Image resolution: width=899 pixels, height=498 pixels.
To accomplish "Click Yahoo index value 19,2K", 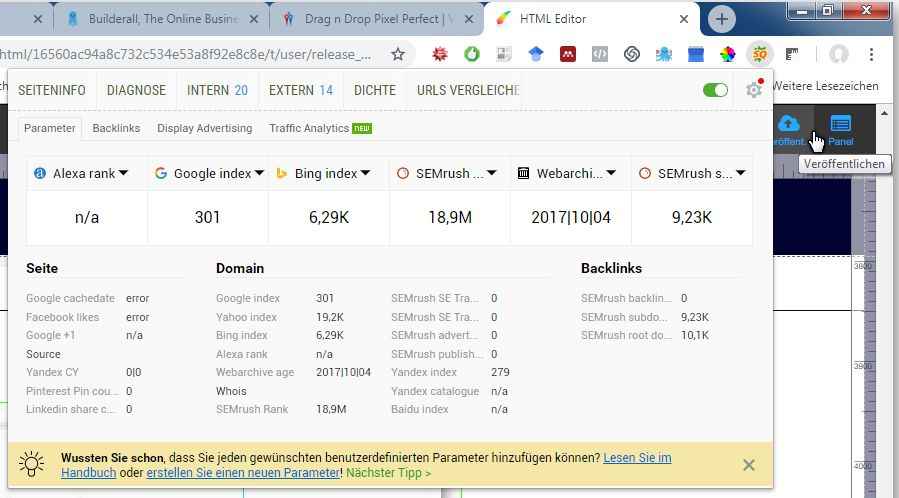I will pyautogui.click(x=330, y=317).
